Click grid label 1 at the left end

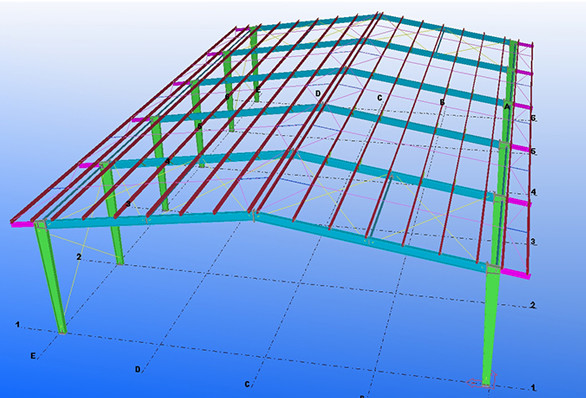[x=17, y=324]
